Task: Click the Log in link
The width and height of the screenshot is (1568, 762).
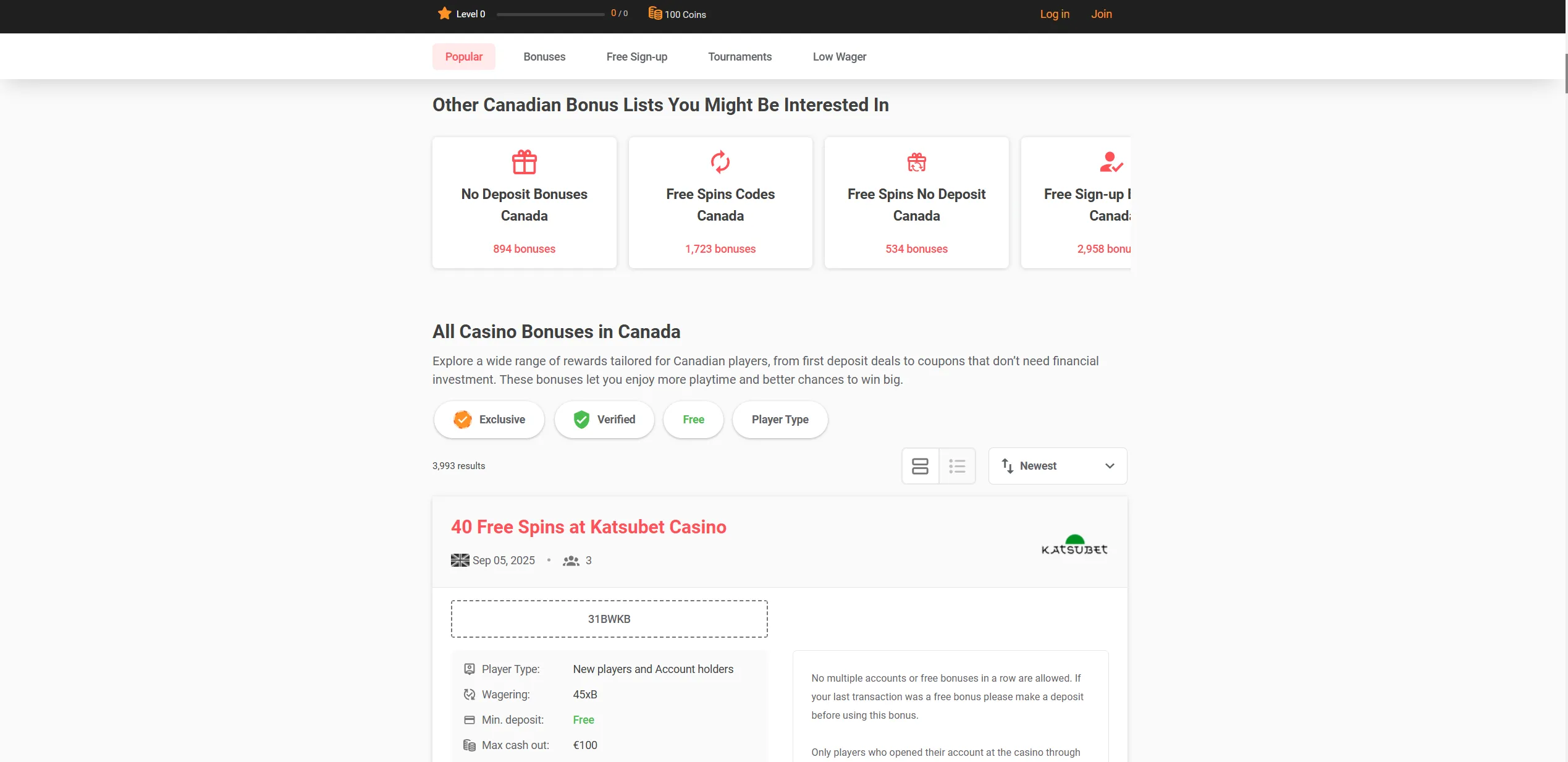Action: [x=1054, y=14]
